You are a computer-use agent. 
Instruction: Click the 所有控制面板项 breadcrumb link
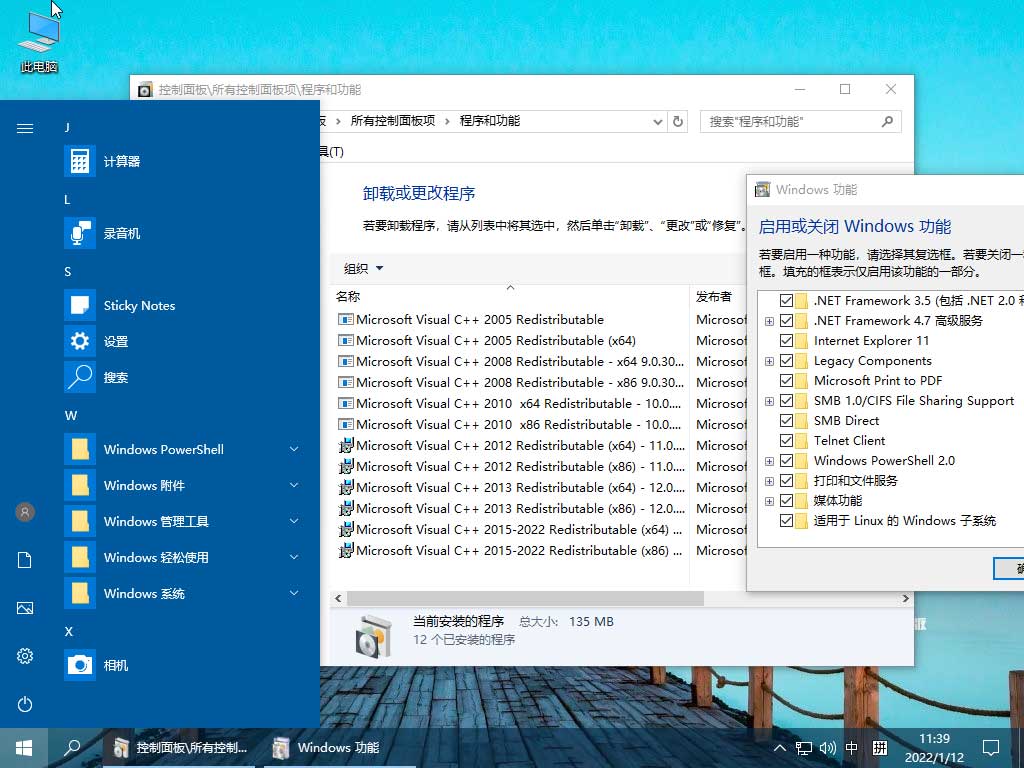click(392, 121)
